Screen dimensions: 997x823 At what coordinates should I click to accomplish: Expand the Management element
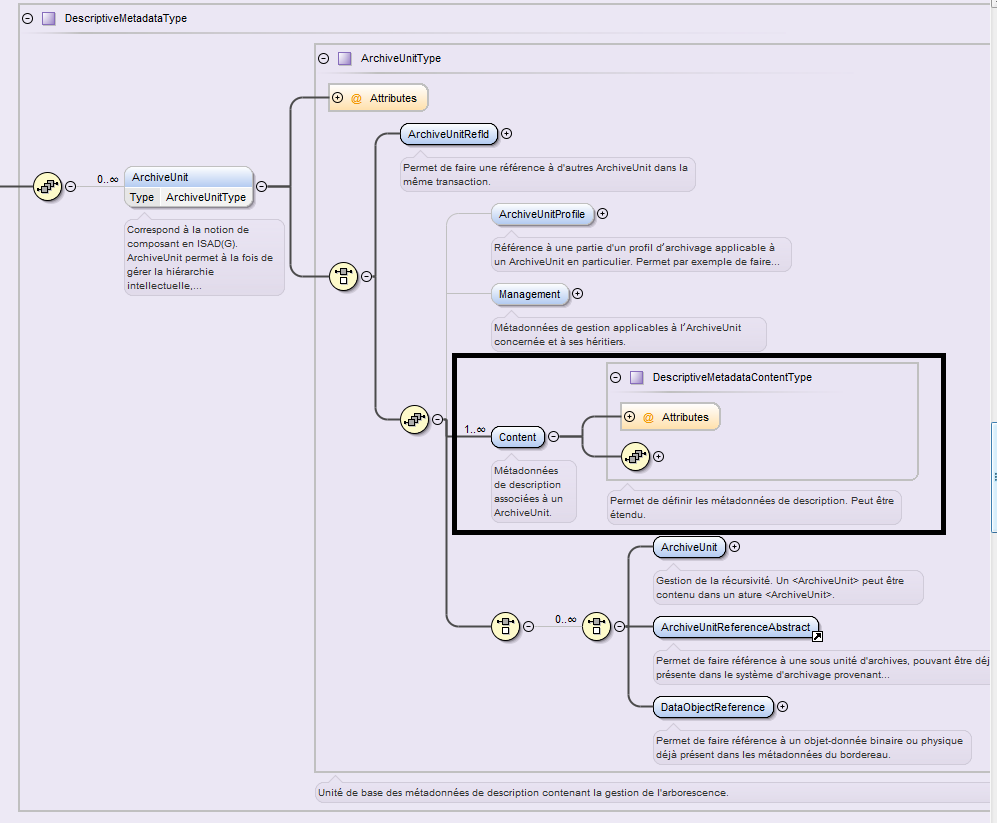pyautogui.click(x=577, y=294)
